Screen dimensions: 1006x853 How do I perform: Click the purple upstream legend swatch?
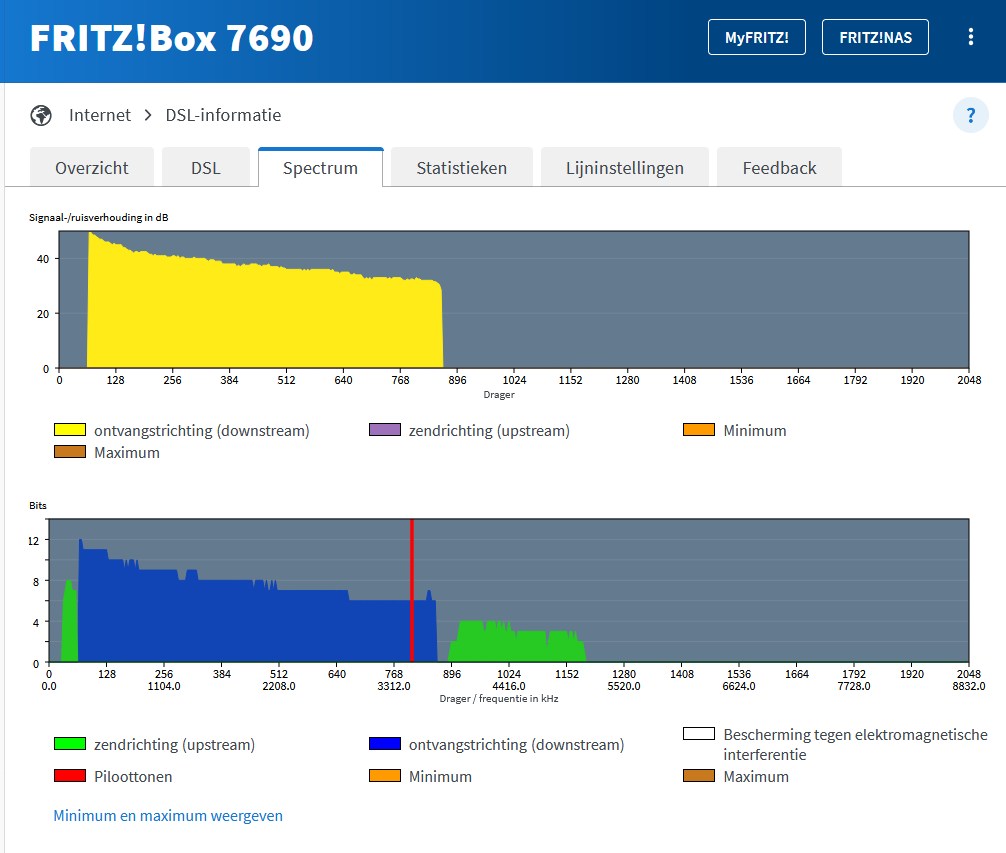(384, 430)
